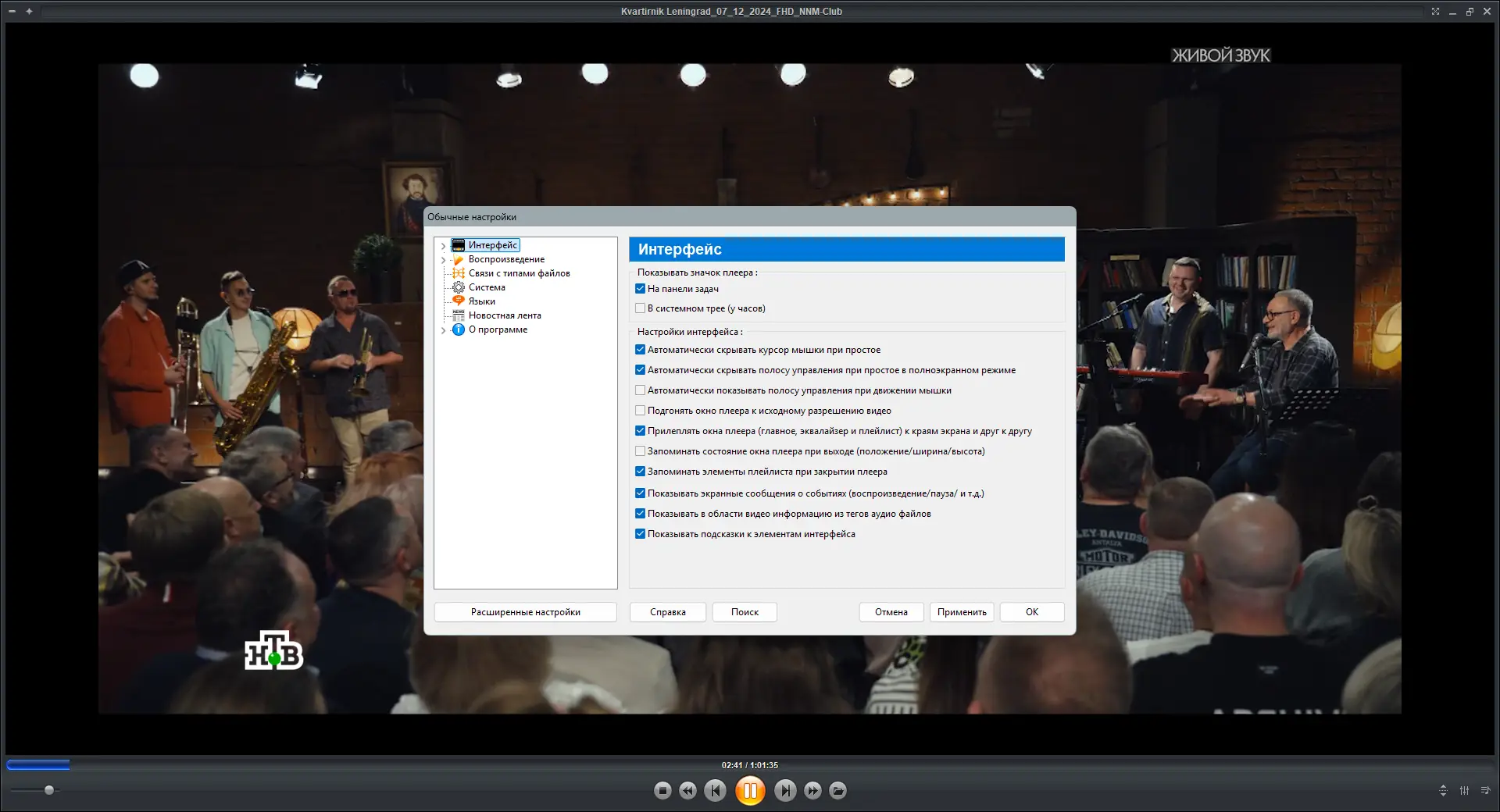Click the Расширенные настройки button
The width and height of the screenshot is (1500, 812).
click(525, 612)
